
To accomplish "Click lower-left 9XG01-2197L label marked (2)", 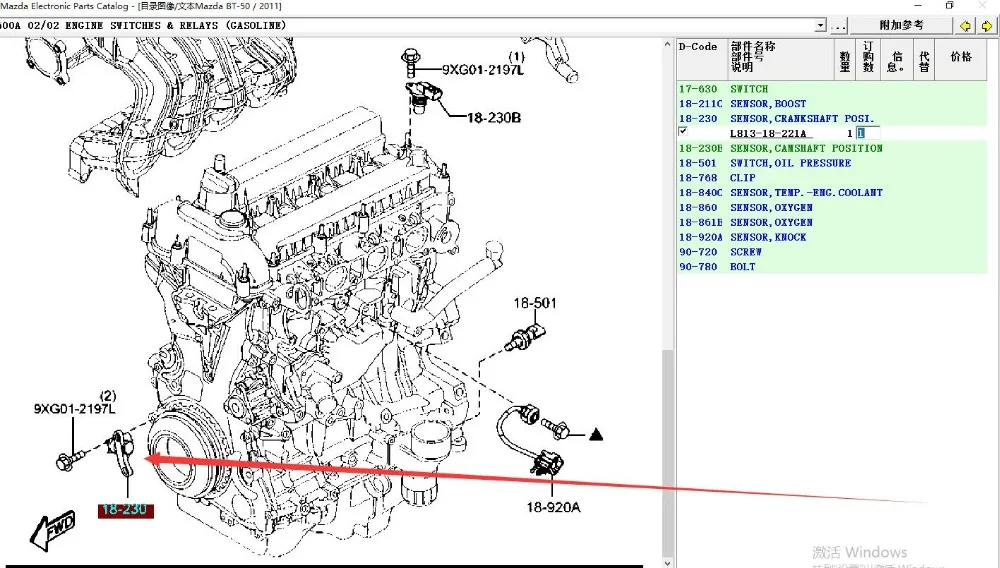I will (75, 409).
